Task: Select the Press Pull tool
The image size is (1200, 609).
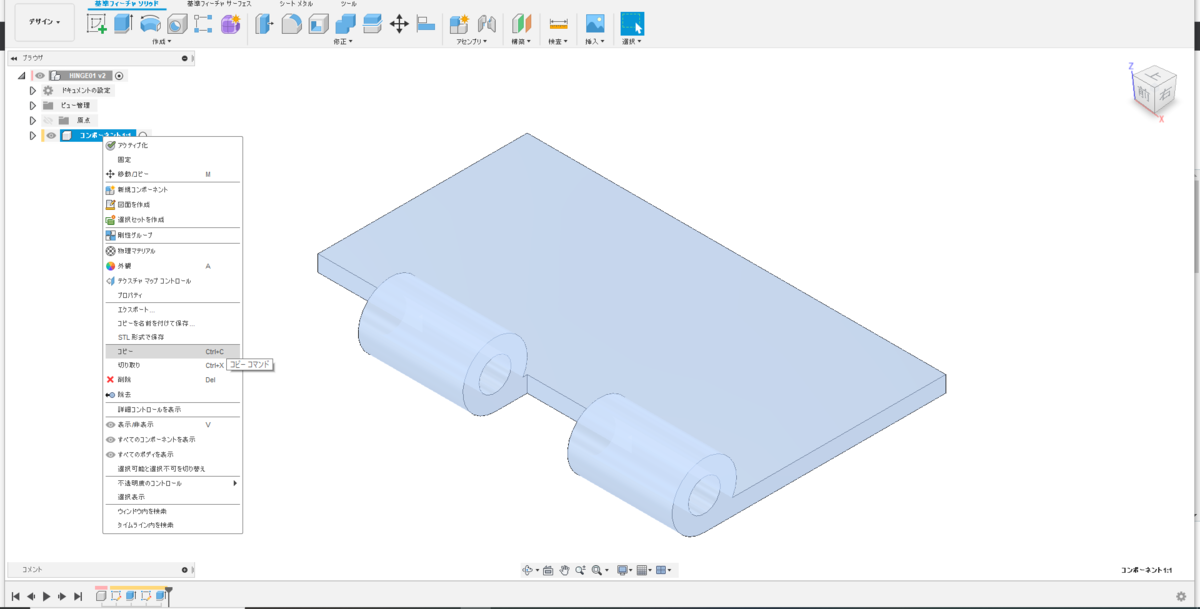Action: pyautogui.click(x=265, y=23)
